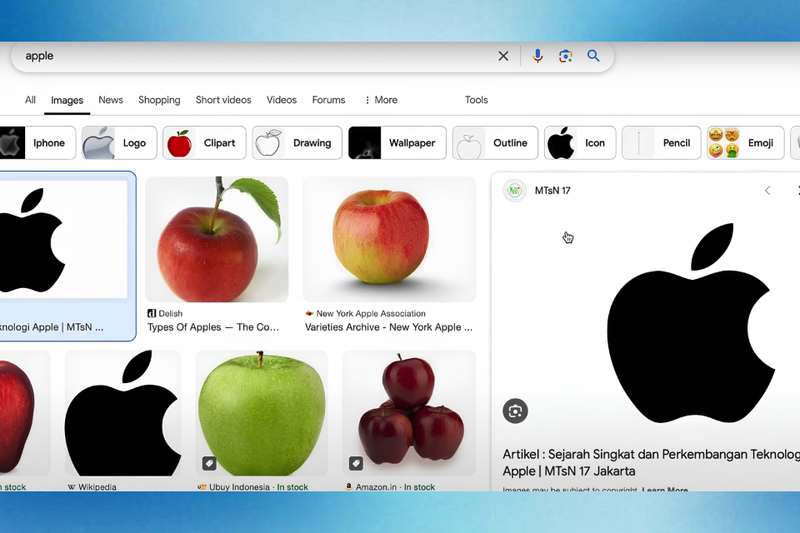Click the large Apple logo preview image
This screenshot has height=533, width=800.
[691, 322]
